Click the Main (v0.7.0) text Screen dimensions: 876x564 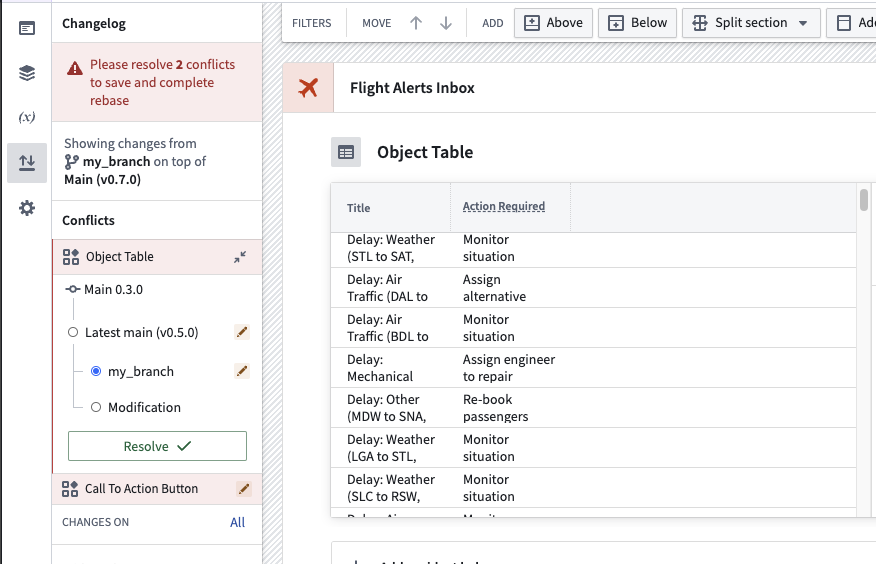102,179
